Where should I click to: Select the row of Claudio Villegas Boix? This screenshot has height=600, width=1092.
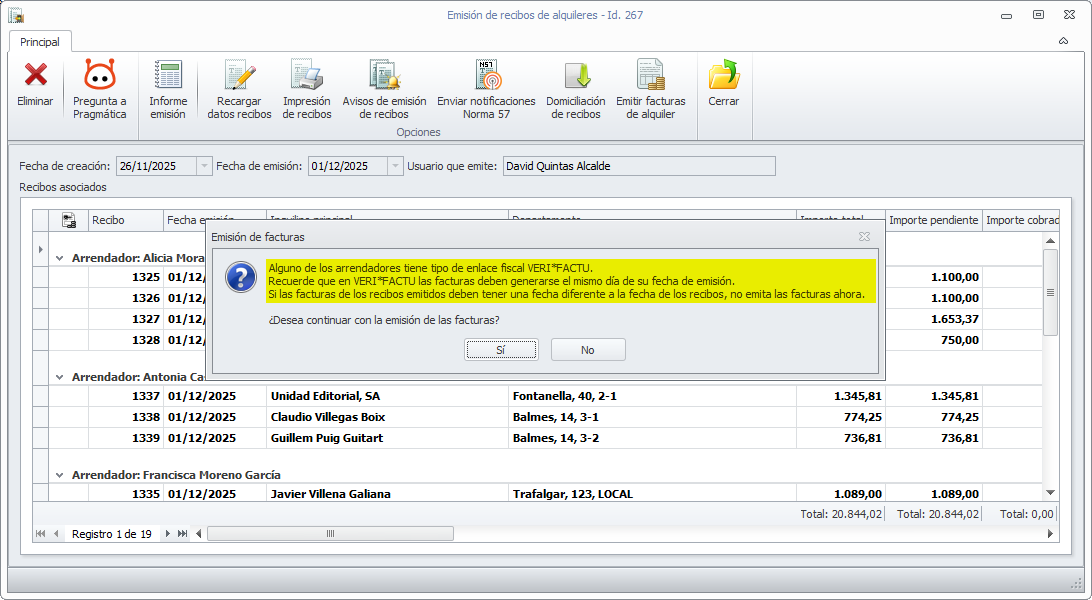click(x=545, y=417)
